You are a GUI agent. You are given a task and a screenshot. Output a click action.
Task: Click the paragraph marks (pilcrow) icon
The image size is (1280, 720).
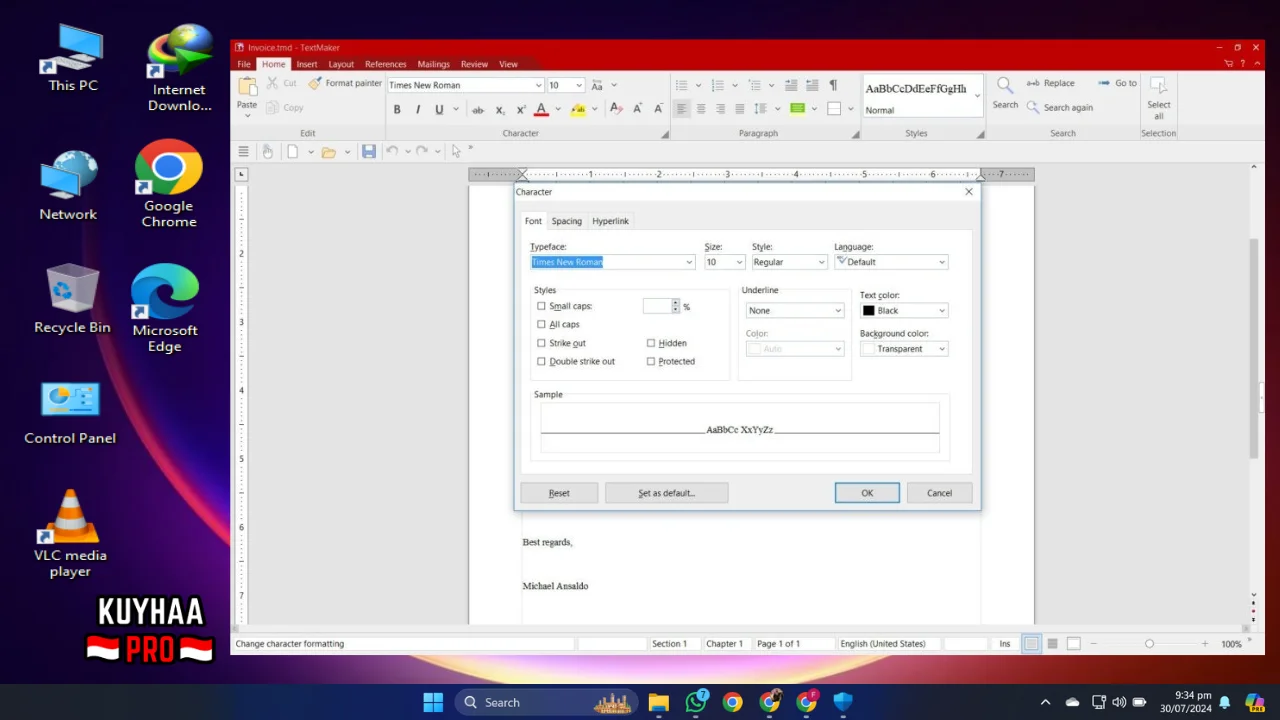(833, 85)
